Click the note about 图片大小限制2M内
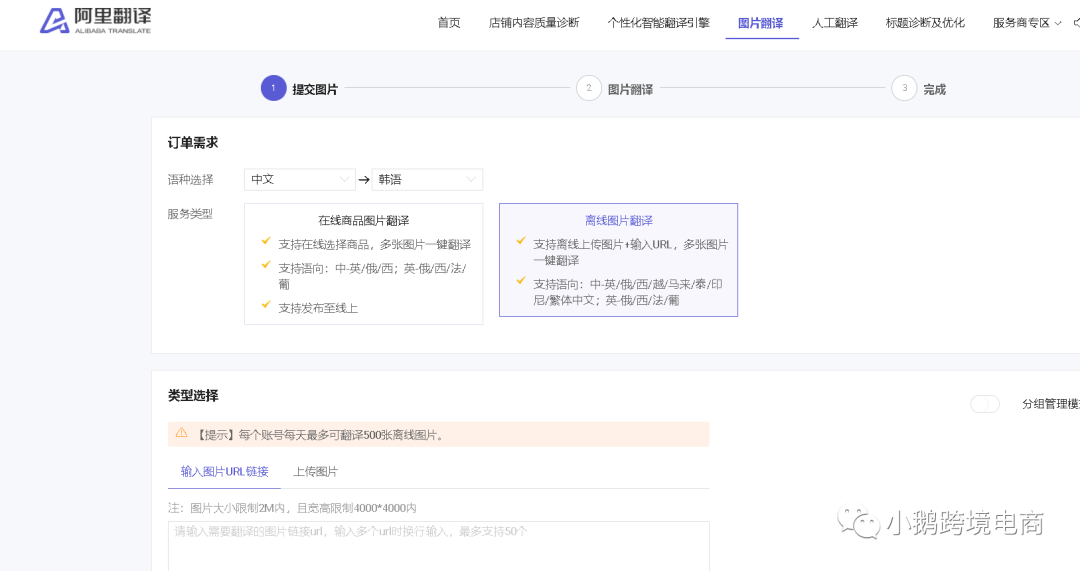 292,508
